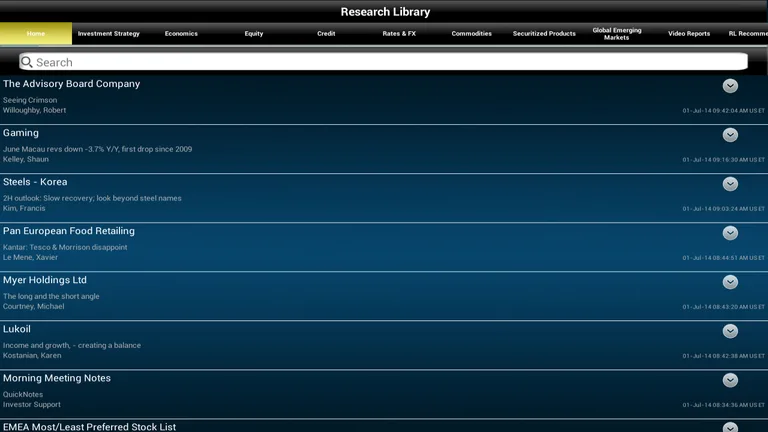Viewport: 768px width, 432px height.
Task: Click author 'Kim, Francis'
Action: coord(24,208)
